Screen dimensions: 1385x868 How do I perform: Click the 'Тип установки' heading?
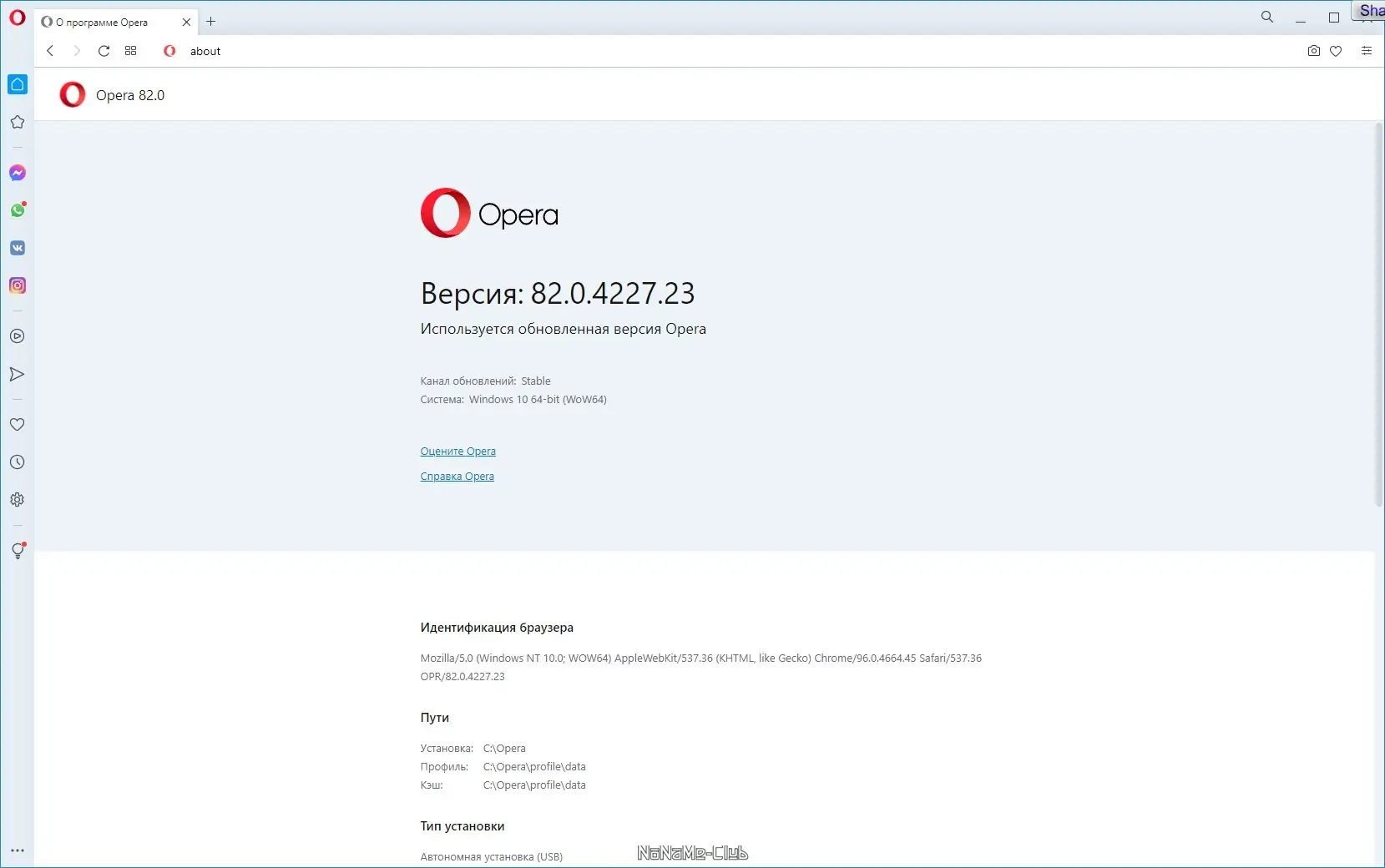462,826
